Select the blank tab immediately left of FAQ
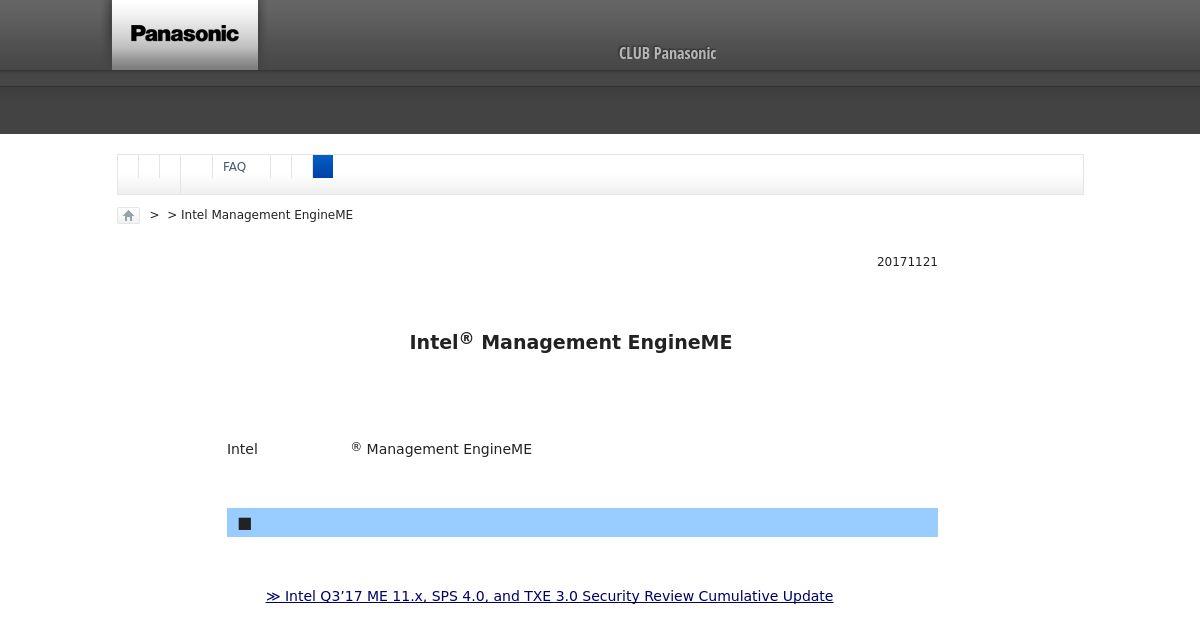The width and height of the screenshot is (1200, 630). (196, 167)
